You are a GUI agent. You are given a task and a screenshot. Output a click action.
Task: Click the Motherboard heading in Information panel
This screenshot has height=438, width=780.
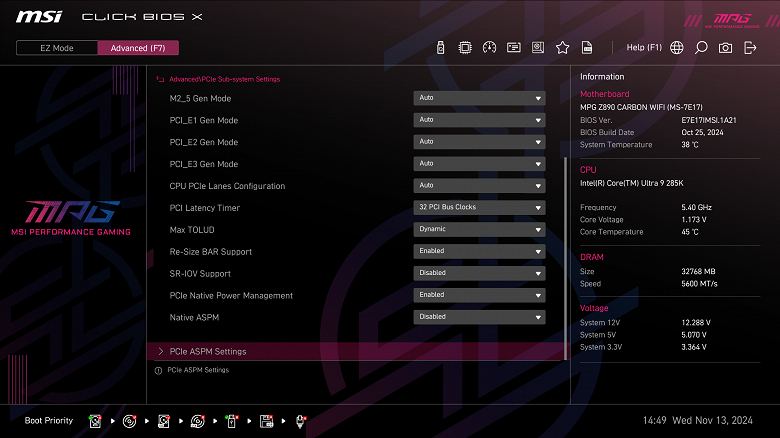click(604, 94)
